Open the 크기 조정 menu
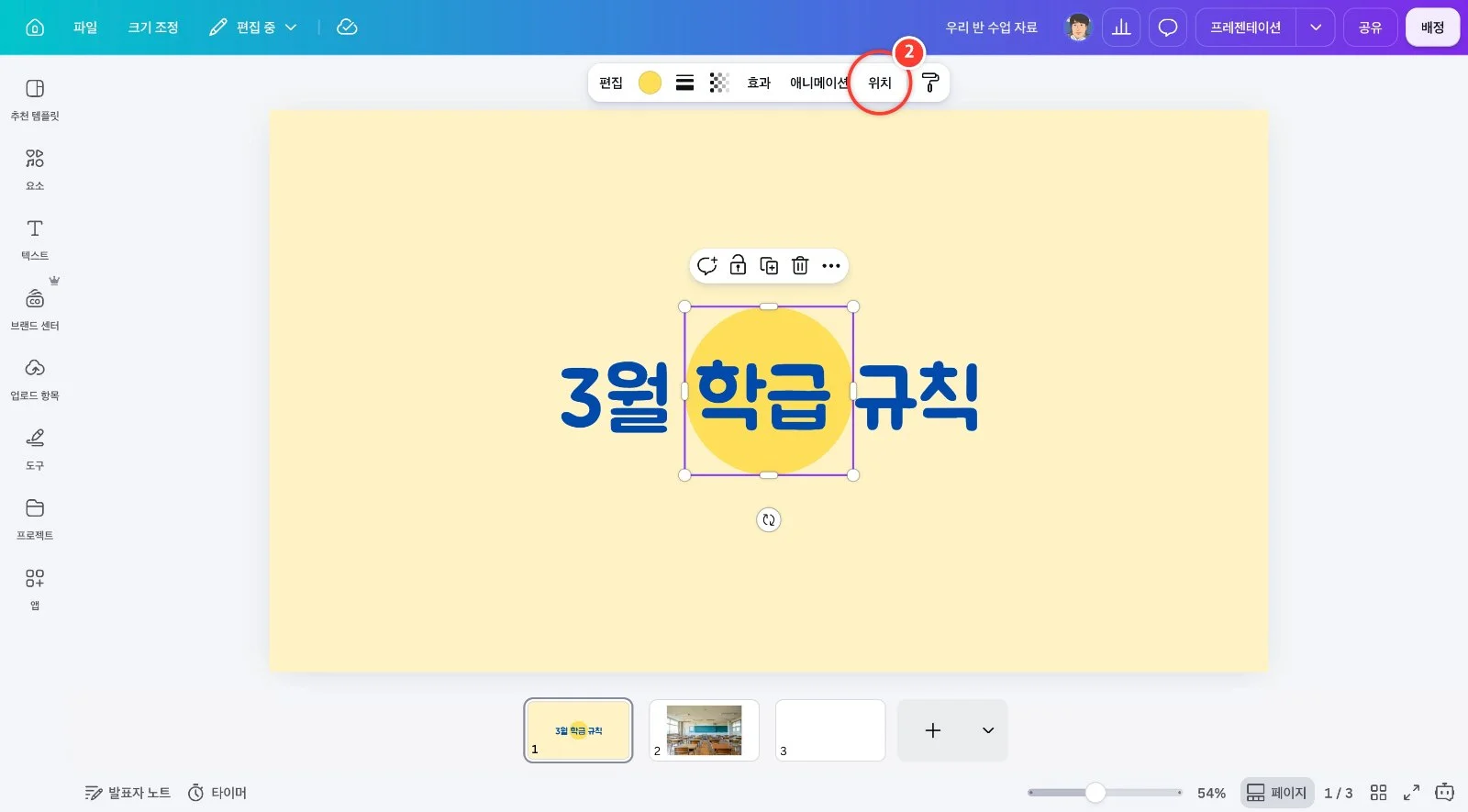1468x812 pixels. (153, 28)
